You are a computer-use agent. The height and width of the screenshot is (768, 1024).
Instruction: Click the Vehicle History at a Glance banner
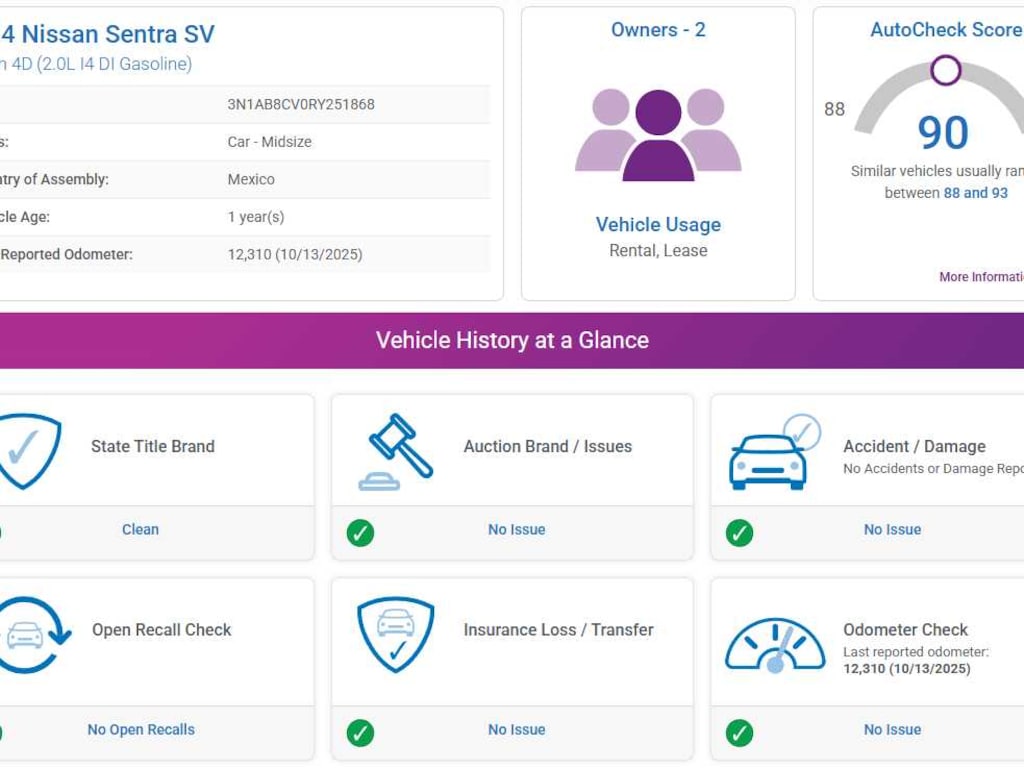point(512,340)
